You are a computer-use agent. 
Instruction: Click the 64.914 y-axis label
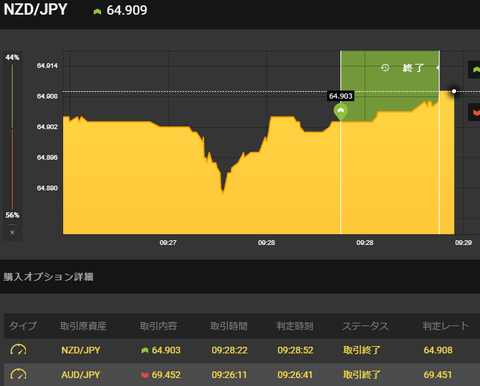(47, 66)
